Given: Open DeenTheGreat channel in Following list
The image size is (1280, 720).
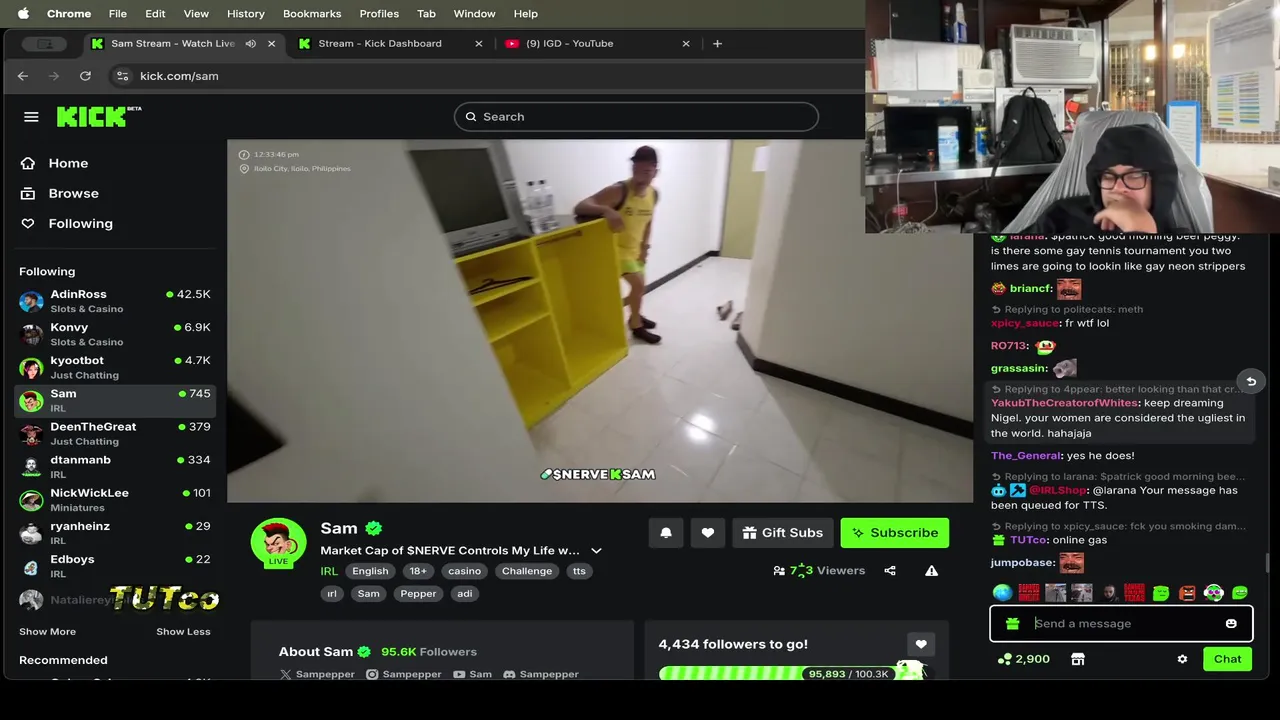Looking at the screenshot, I should coord(115,433).
